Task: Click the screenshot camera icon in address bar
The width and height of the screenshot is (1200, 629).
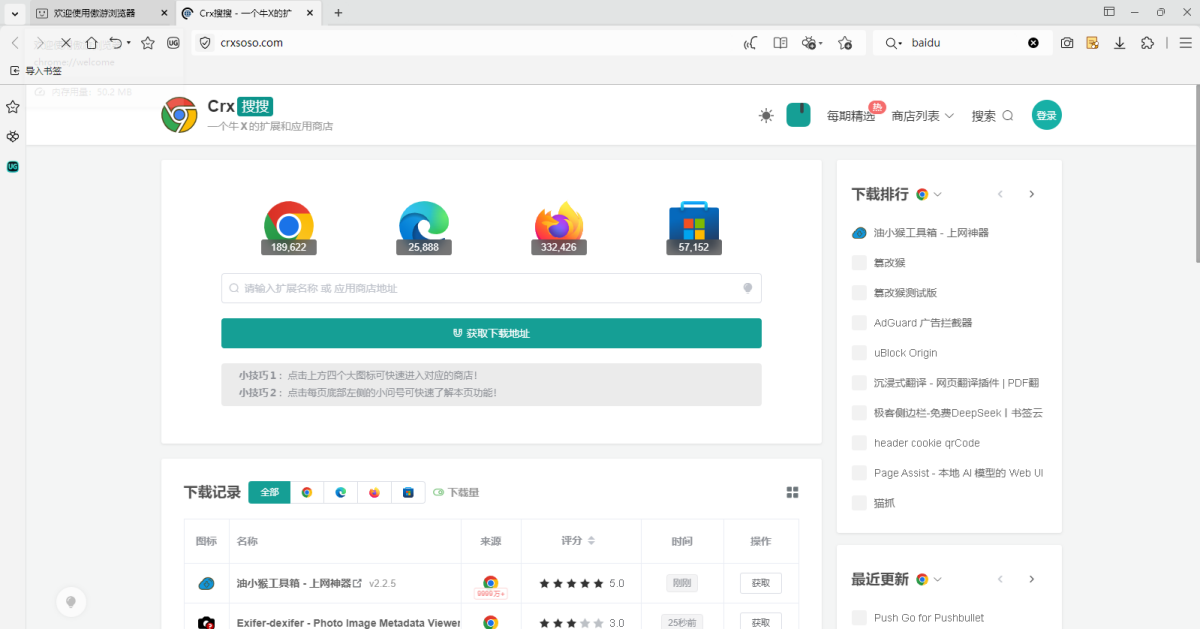Action: click(x=1066, y=43)
